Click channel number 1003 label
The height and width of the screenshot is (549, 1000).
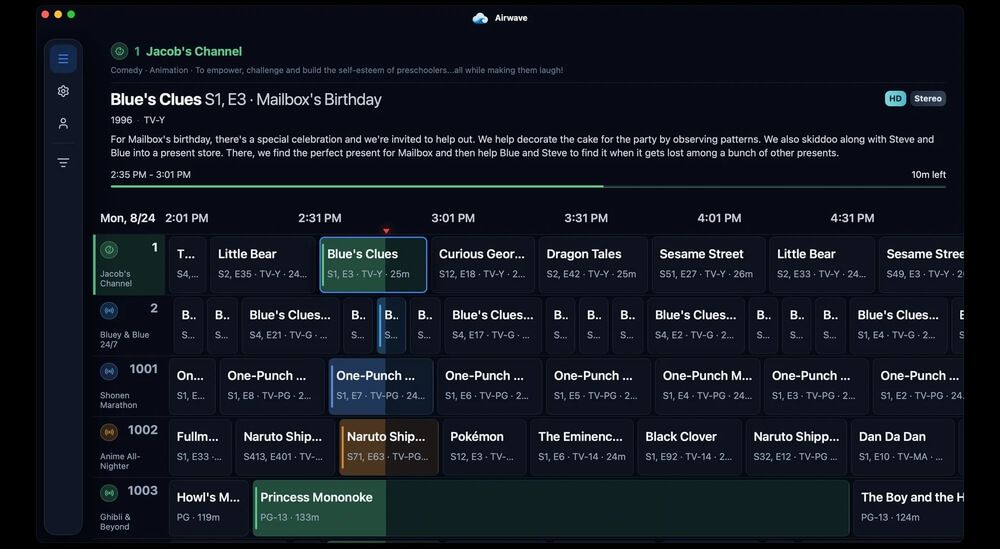pos(143,490)
